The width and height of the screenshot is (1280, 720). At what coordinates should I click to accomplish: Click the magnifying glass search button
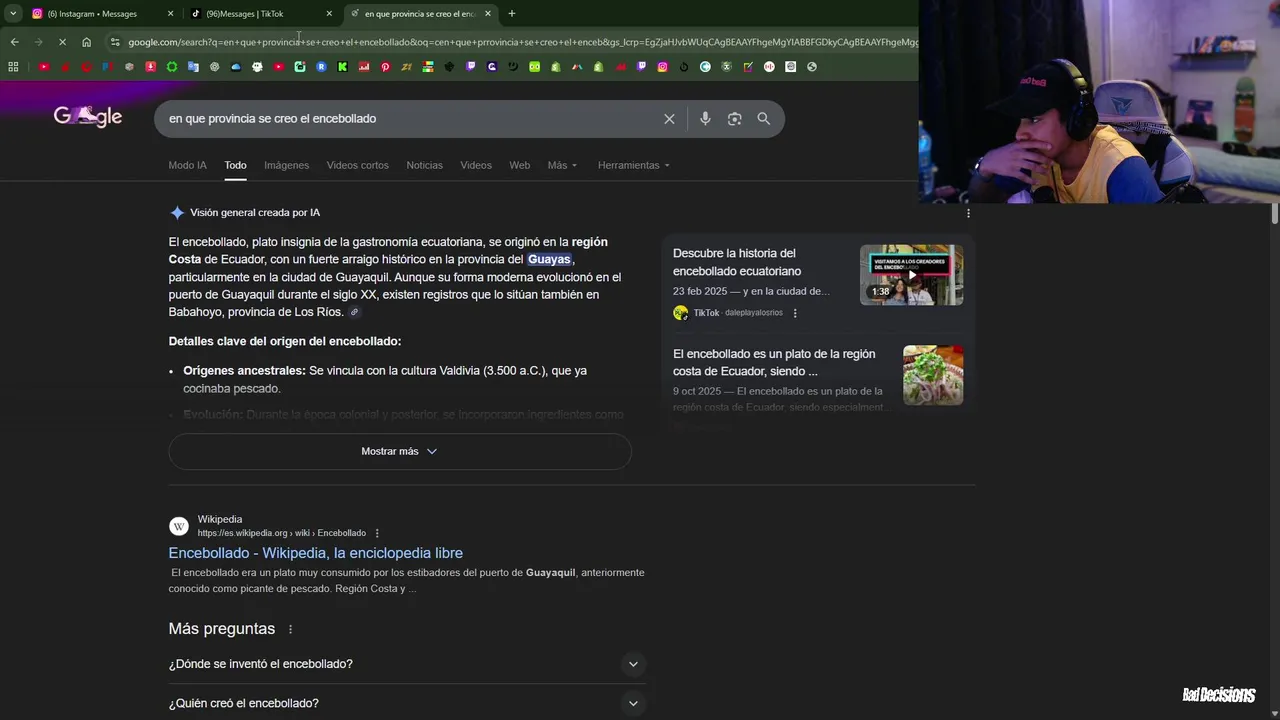764,119
